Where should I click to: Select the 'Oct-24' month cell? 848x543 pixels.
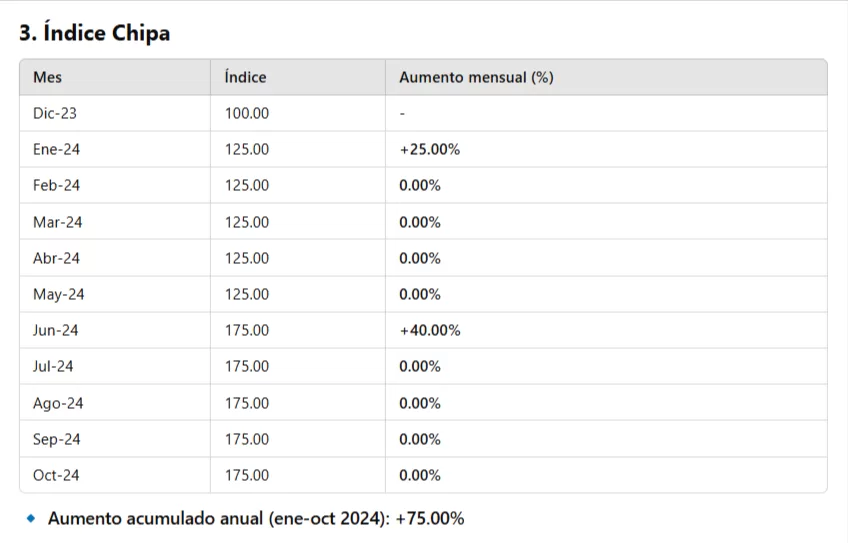(x=56, y=475)
